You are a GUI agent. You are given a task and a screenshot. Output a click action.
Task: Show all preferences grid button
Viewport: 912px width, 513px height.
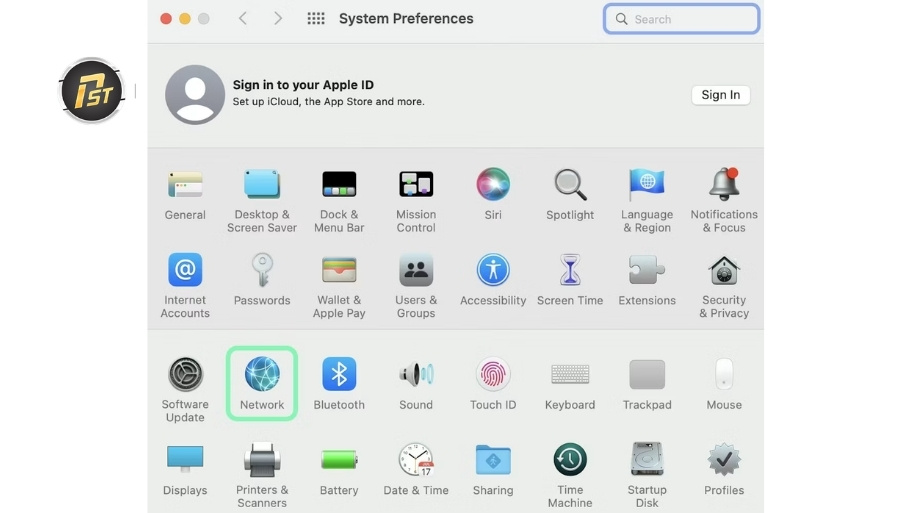316,19
